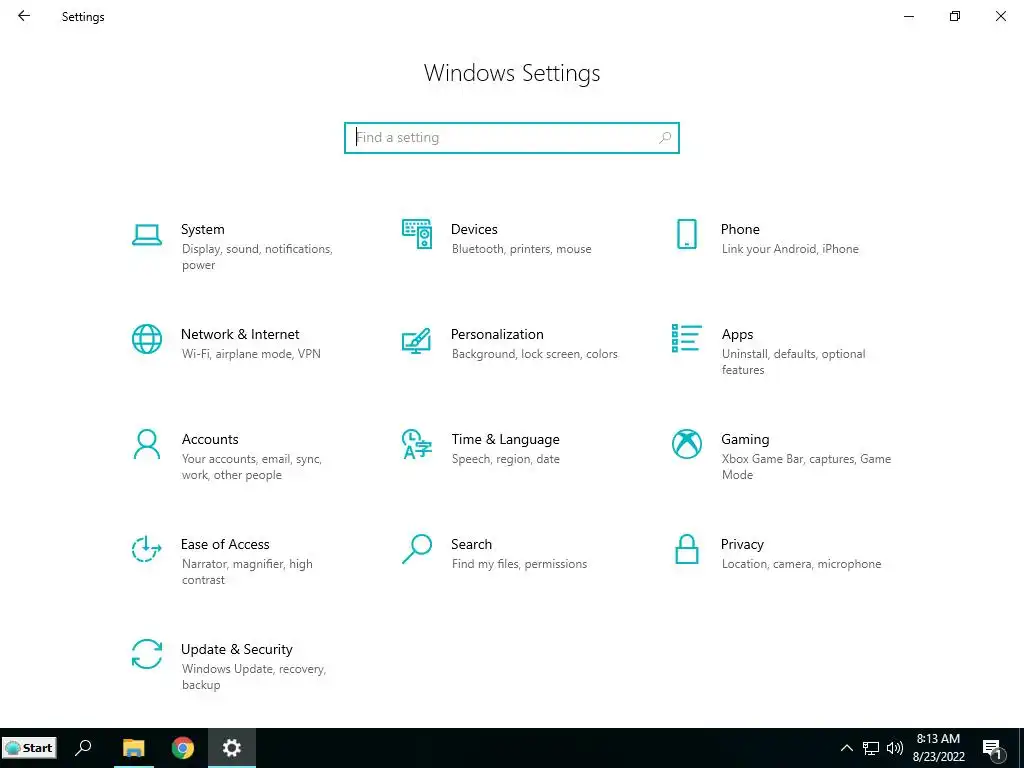
Task: Click 'Location, camera, microphone' description
Action: (x=801, y=564)
